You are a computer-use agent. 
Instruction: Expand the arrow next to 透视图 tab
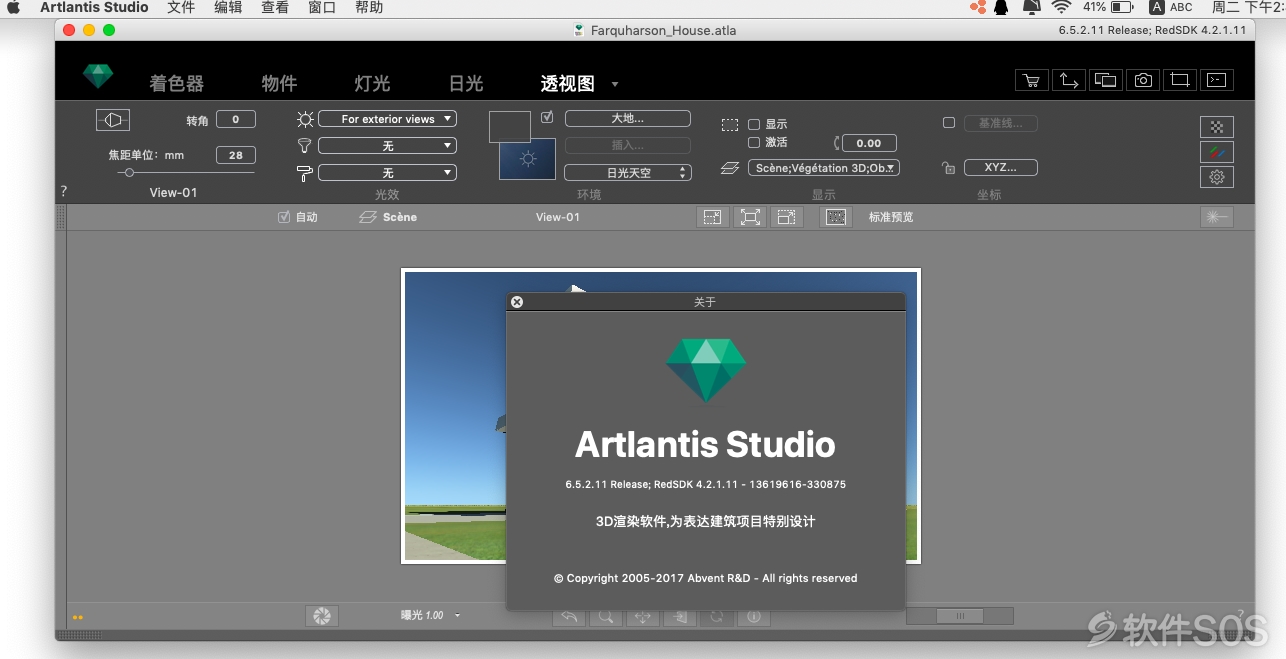click(615, 85)
